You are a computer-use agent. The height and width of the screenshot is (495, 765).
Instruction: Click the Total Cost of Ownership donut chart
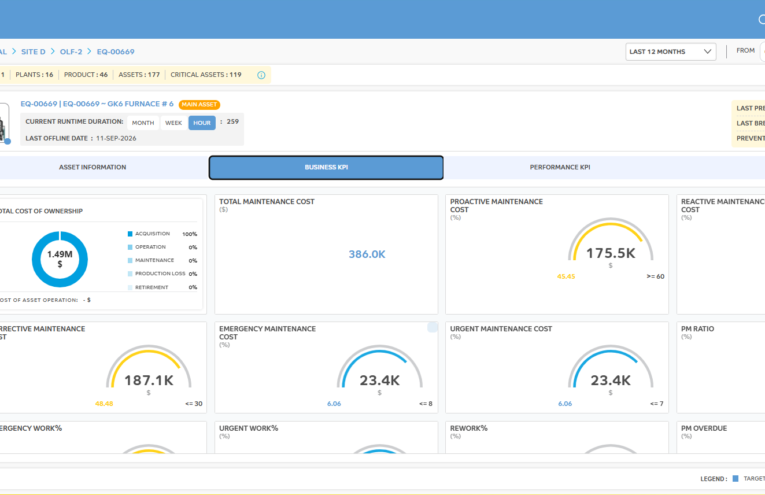click(60, 259)
